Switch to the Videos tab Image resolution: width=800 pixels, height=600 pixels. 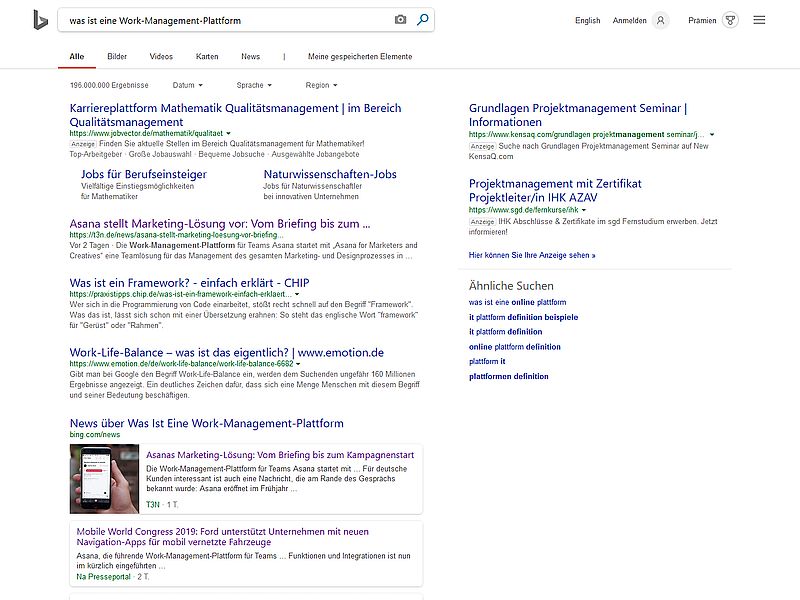point(161,57)
